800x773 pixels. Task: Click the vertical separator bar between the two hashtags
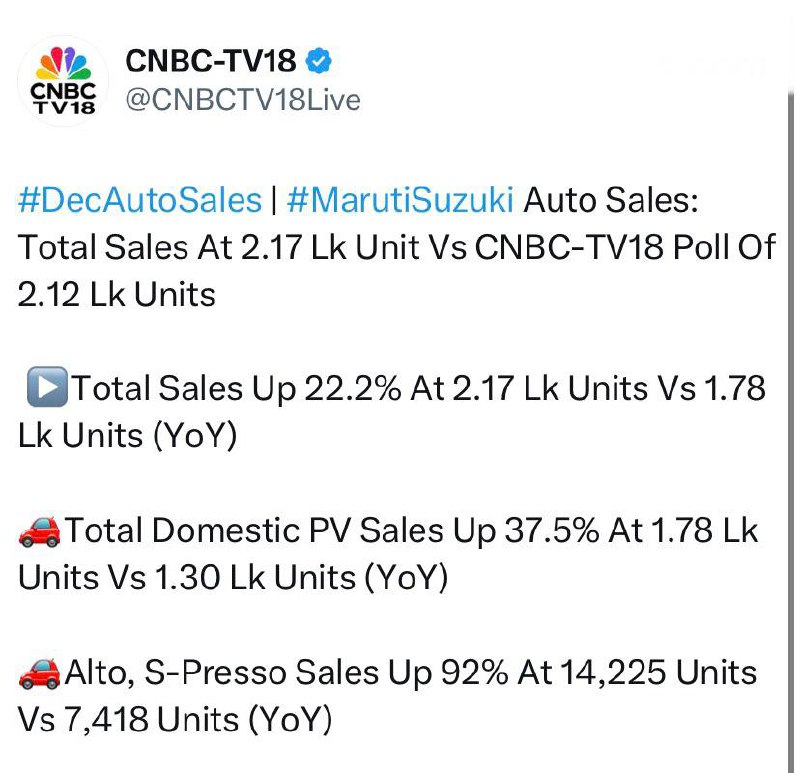274,200
